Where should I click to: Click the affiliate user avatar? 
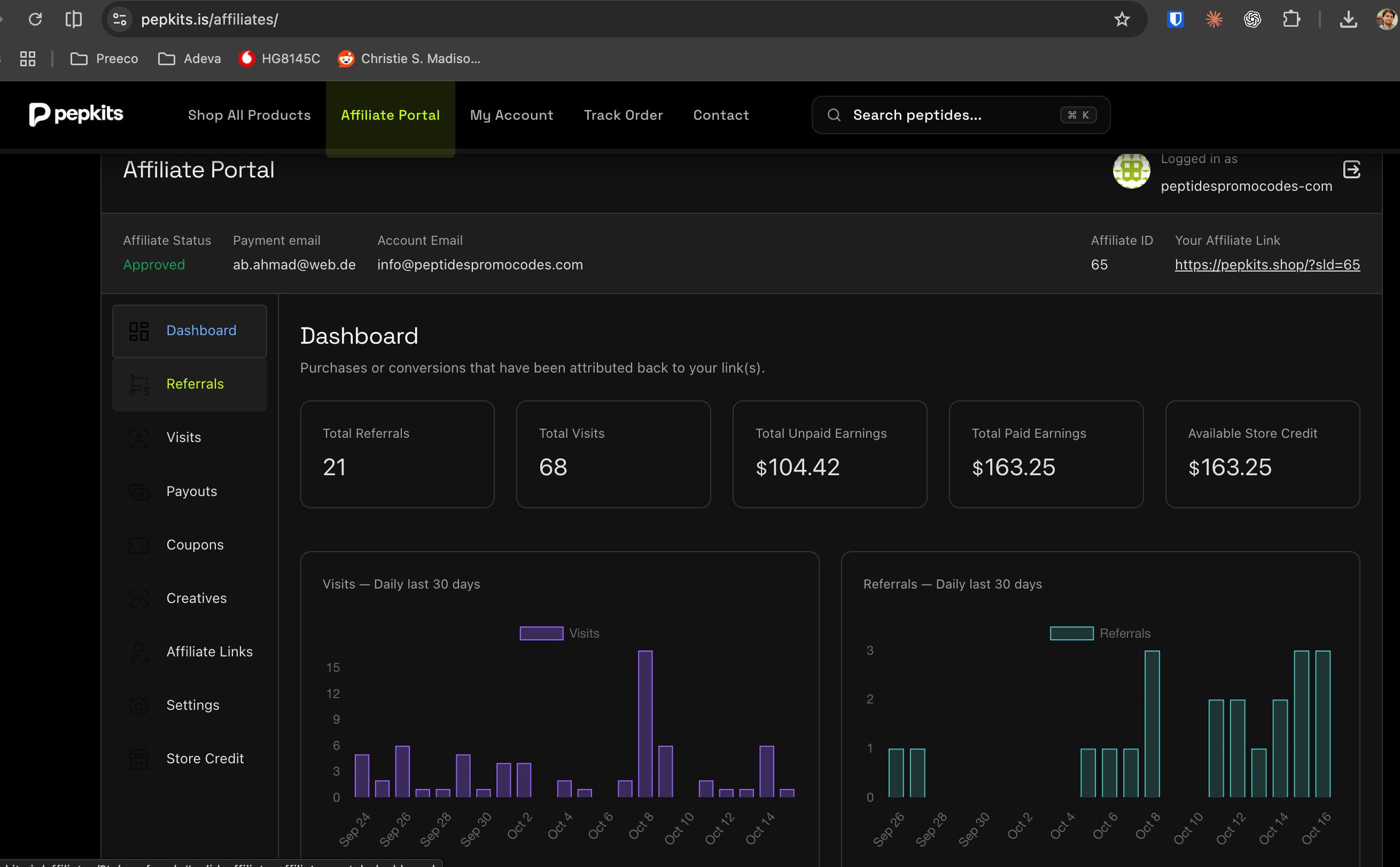click(1131, 171)
